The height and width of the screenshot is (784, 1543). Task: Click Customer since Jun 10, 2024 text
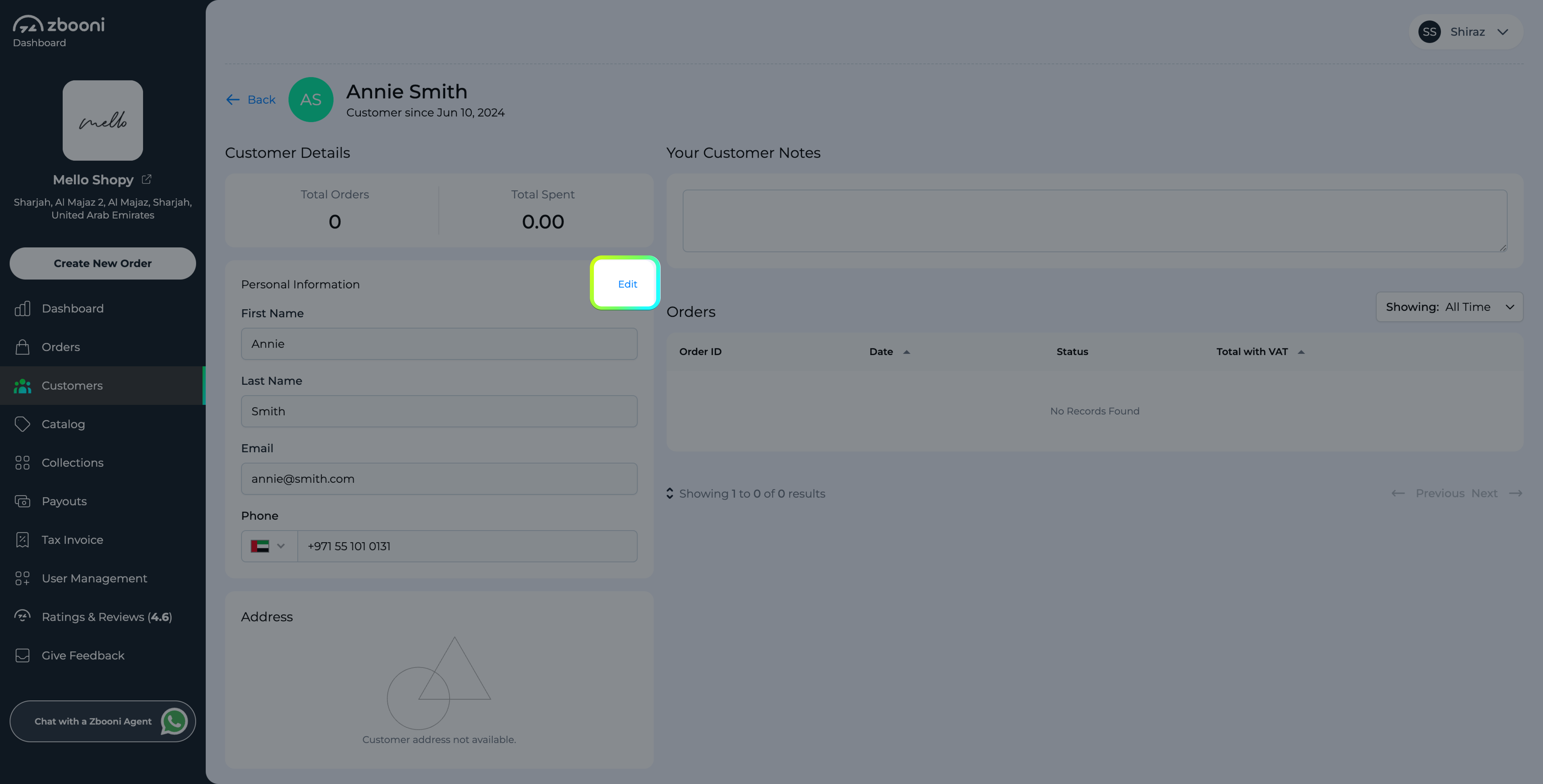pyautogui.click(x=425, y=113)
